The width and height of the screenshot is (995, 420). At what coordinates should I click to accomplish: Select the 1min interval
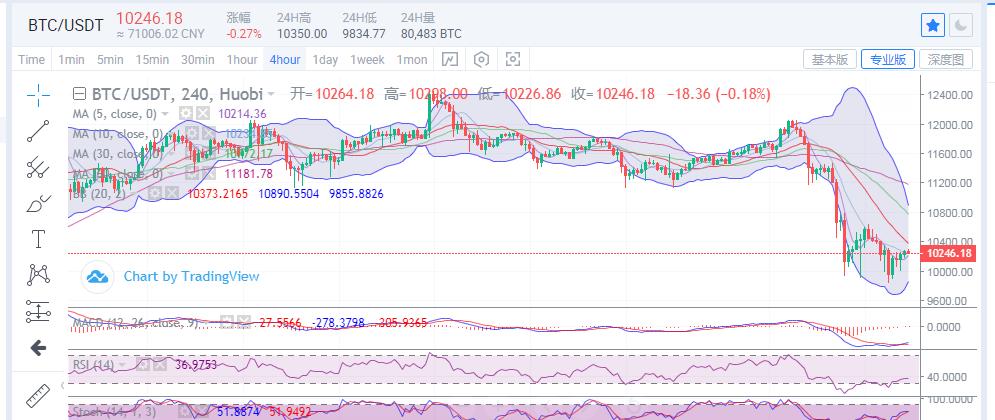[71, 60]
